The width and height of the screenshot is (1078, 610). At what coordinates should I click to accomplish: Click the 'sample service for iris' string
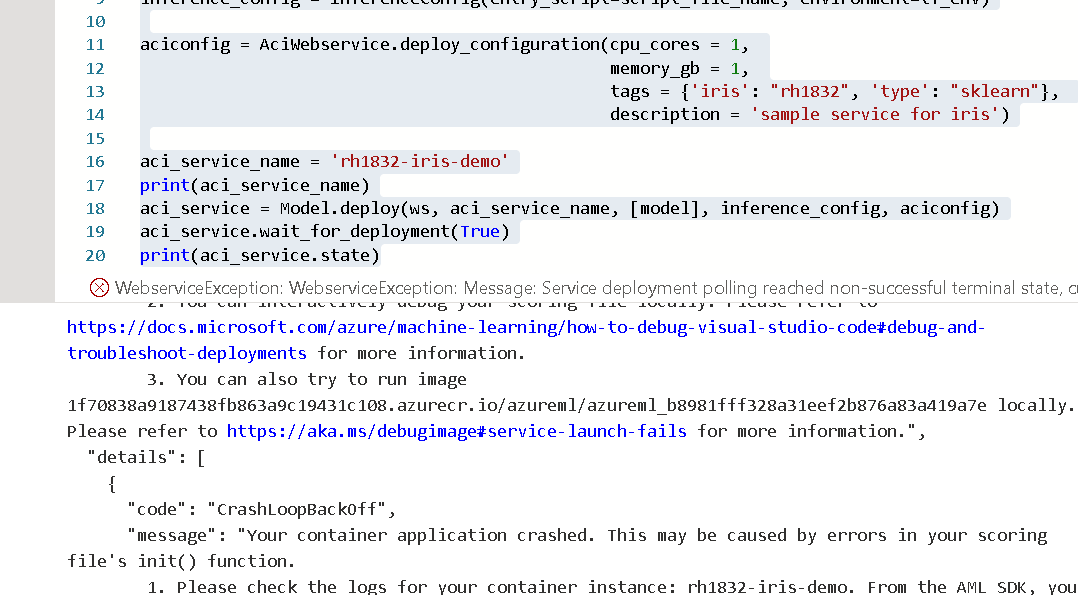(874, 115)
